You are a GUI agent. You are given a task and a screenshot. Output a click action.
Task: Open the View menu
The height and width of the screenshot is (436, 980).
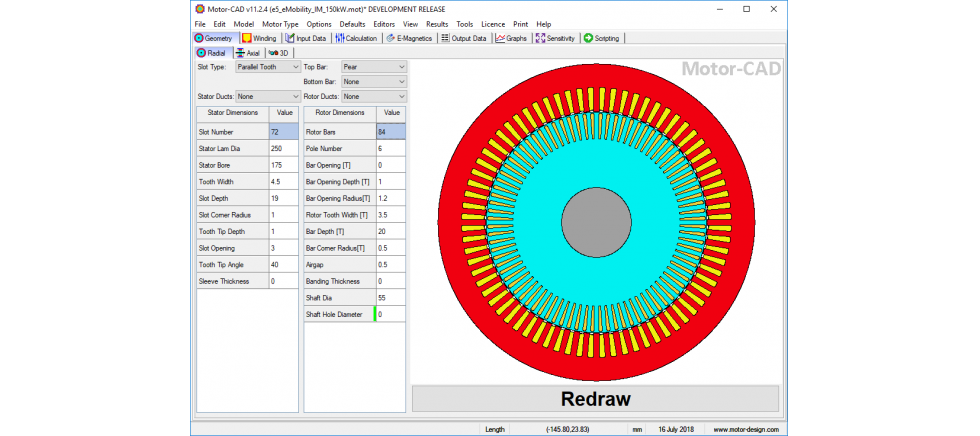[x=411, y=24]
